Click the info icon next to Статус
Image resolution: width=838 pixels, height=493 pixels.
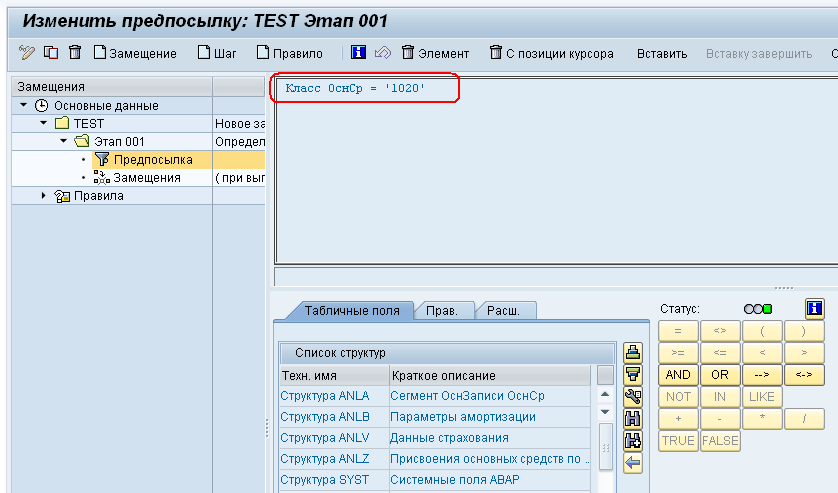point(814,309)
